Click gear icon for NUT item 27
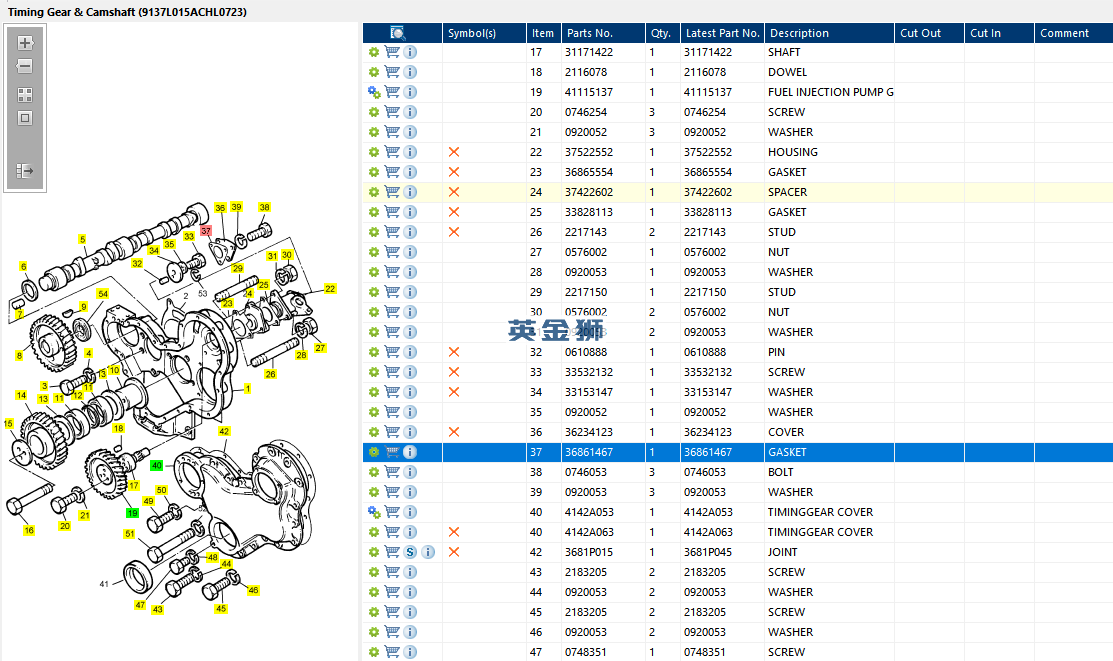The width and height of the screenshot is (1113, 661). pyautogui.click(x=374, y=252)
